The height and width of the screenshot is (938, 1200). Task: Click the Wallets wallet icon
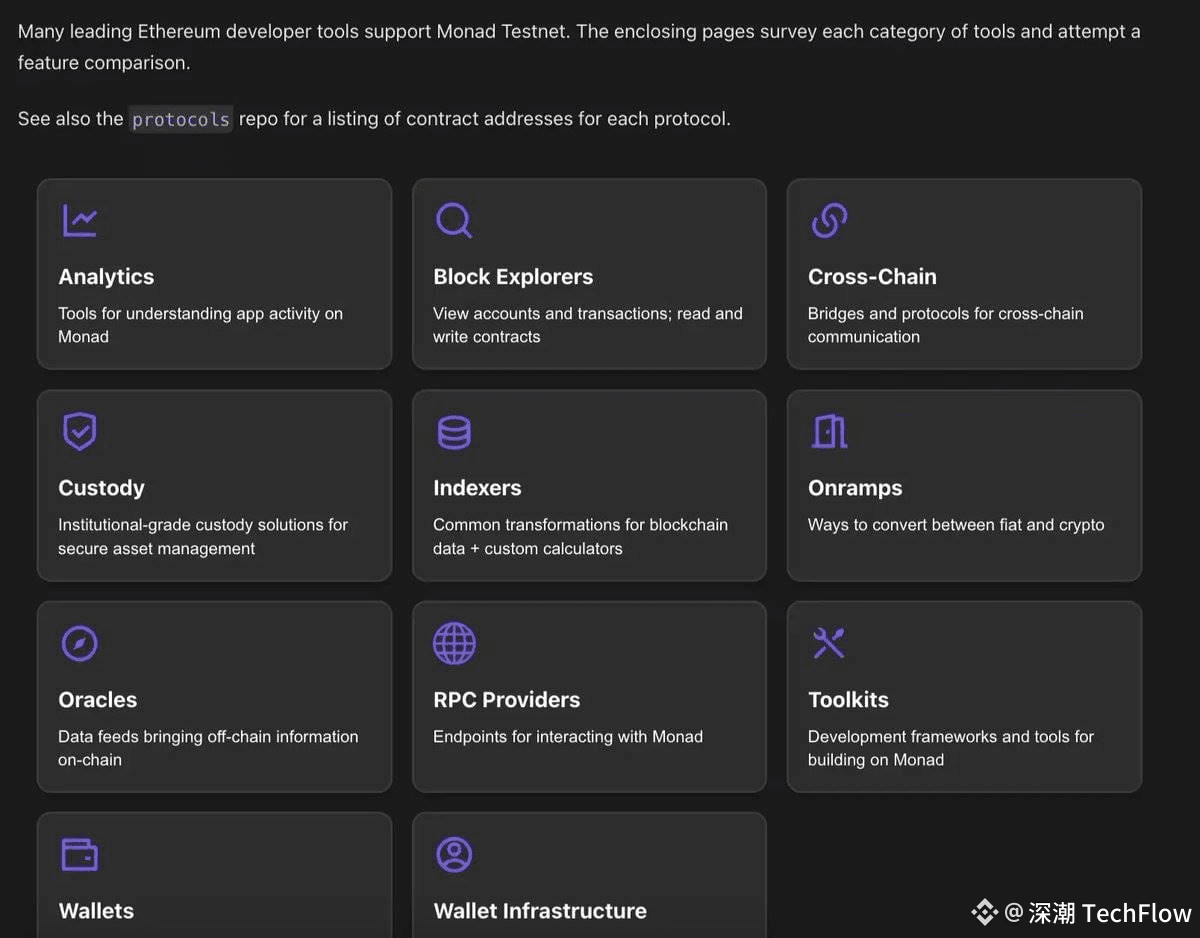pos(80,855)
